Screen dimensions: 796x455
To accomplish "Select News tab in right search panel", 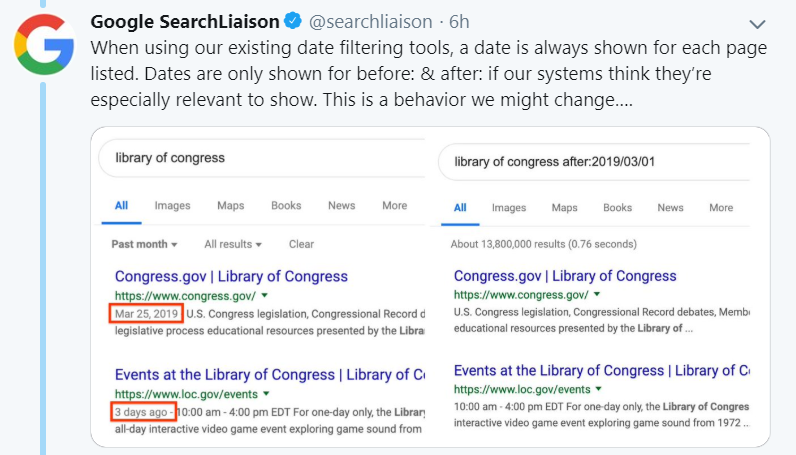I will (x=670, y=208).
